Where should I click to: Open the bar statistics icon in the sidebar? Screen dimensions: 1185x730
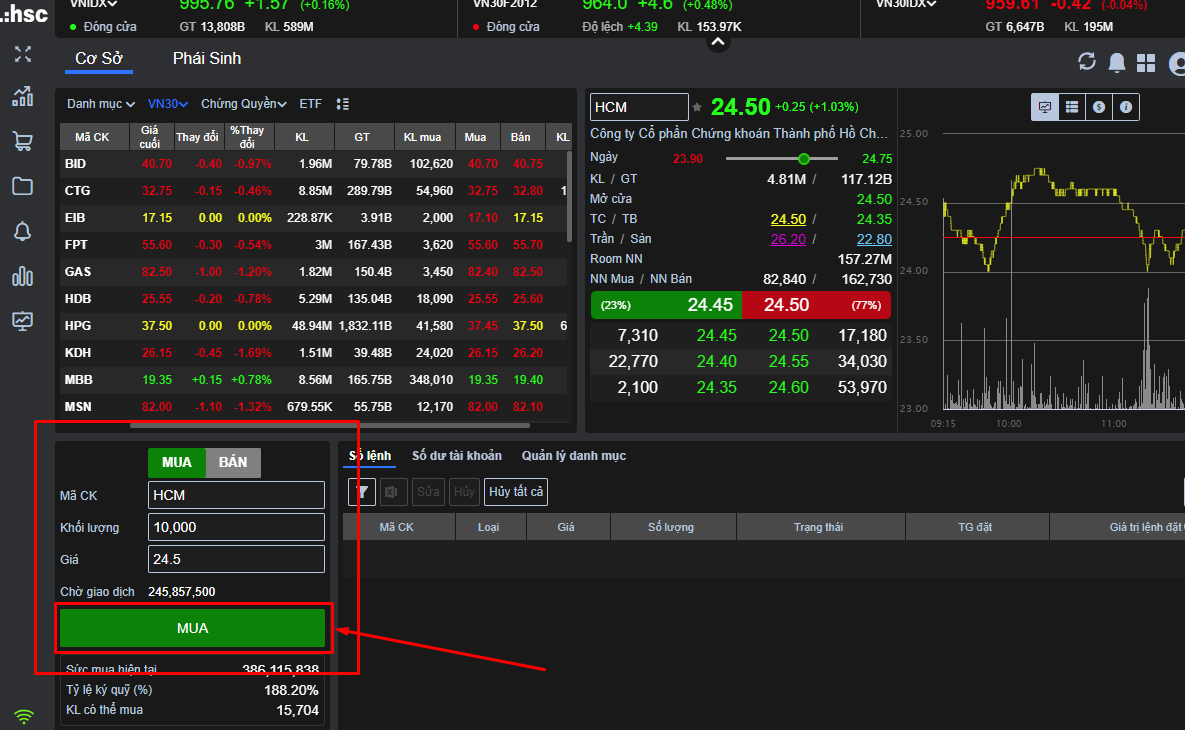[x=23, y=276]
